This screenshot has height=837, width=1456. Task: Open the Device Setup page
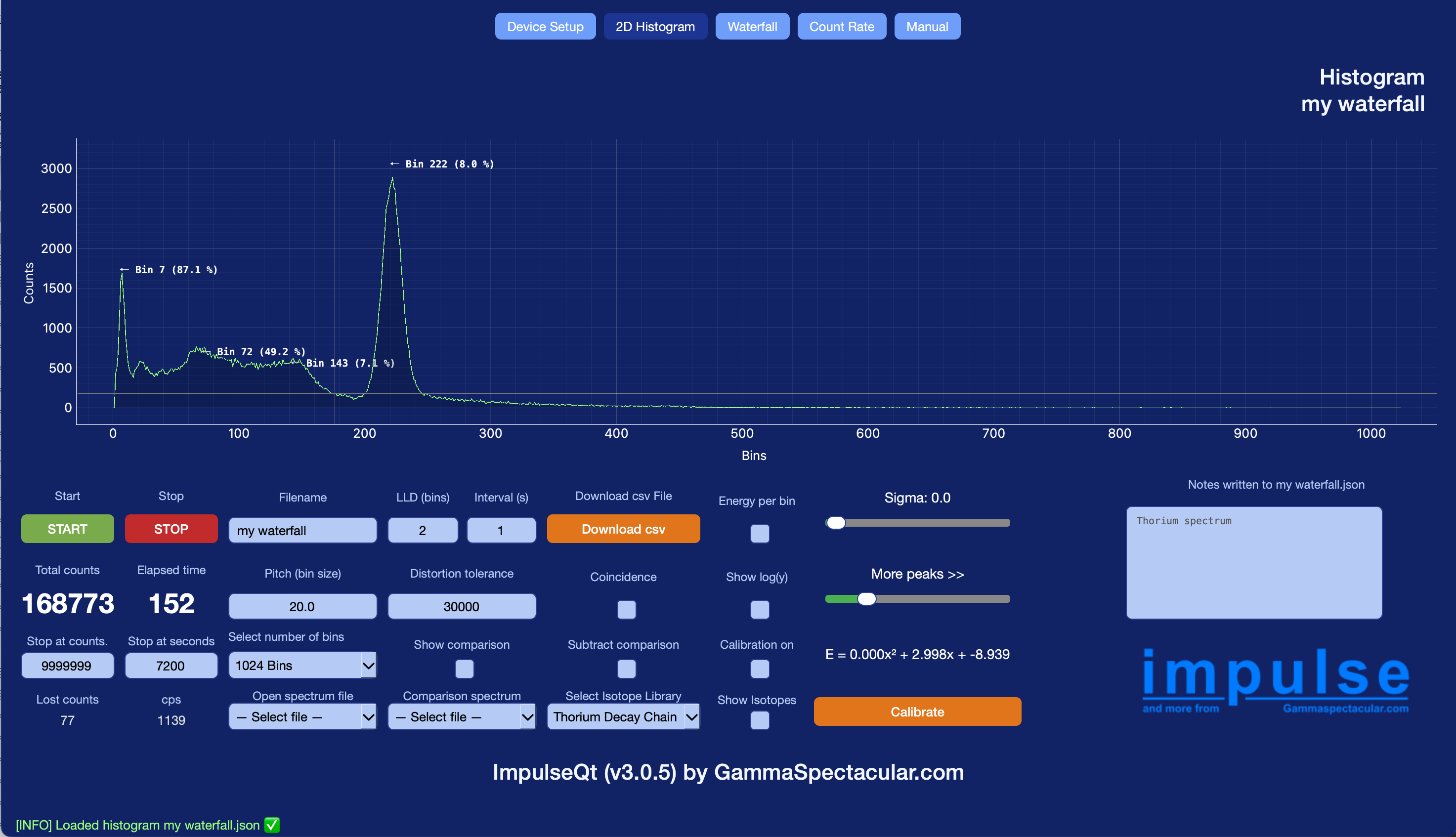(x=545, y=26)
